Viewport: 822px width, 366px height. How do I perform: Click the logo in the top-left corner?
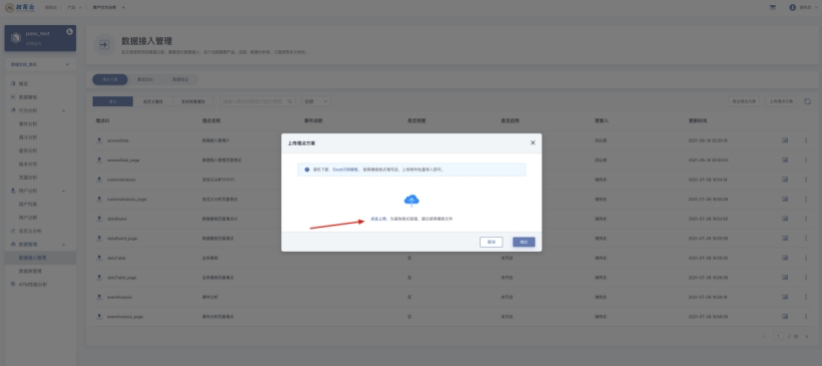click(20, 7)
